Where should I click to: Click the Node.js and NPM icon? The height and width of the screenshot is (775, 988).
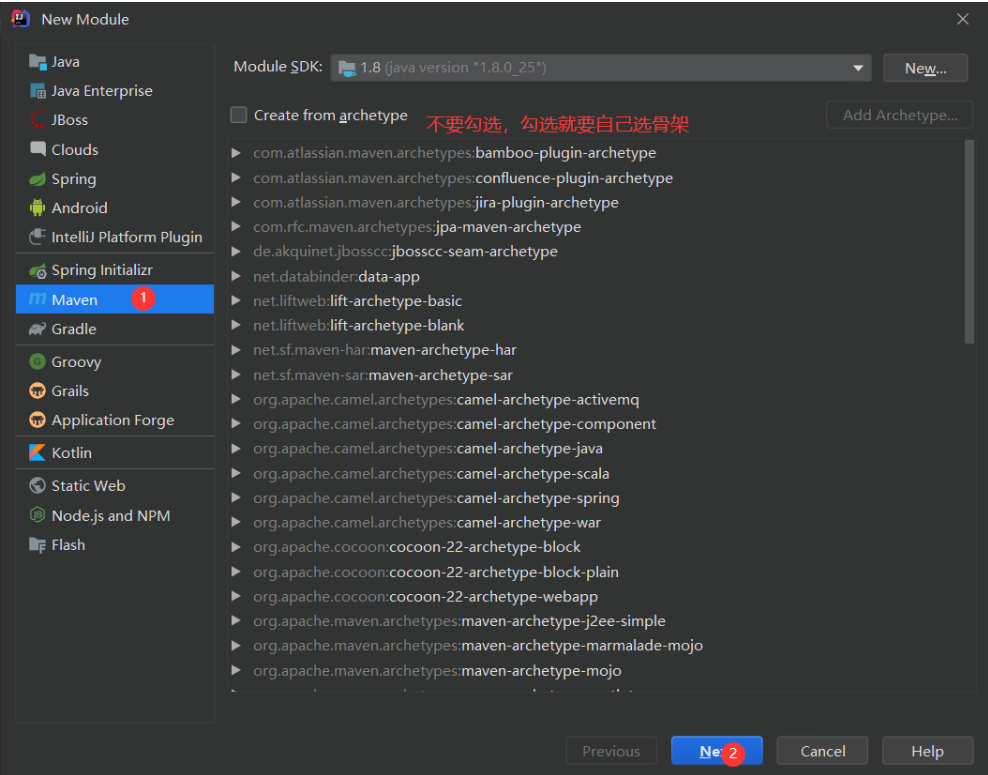38,515
